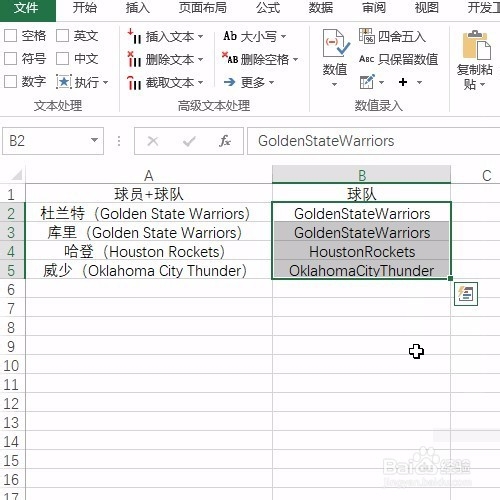
Task: Click the formula bar confirm checkmark icon
Action: point(189,141)
